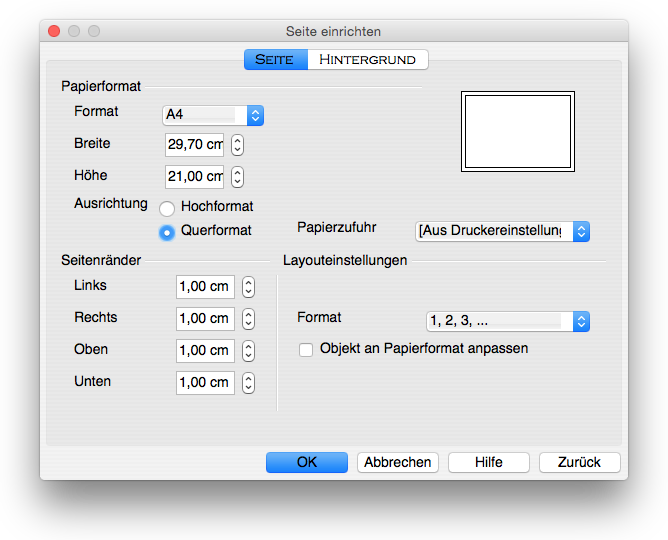The height and width of the screenshot is (540, 668).
Task: Click the Oben margin input field
Action: click(205, 350)
